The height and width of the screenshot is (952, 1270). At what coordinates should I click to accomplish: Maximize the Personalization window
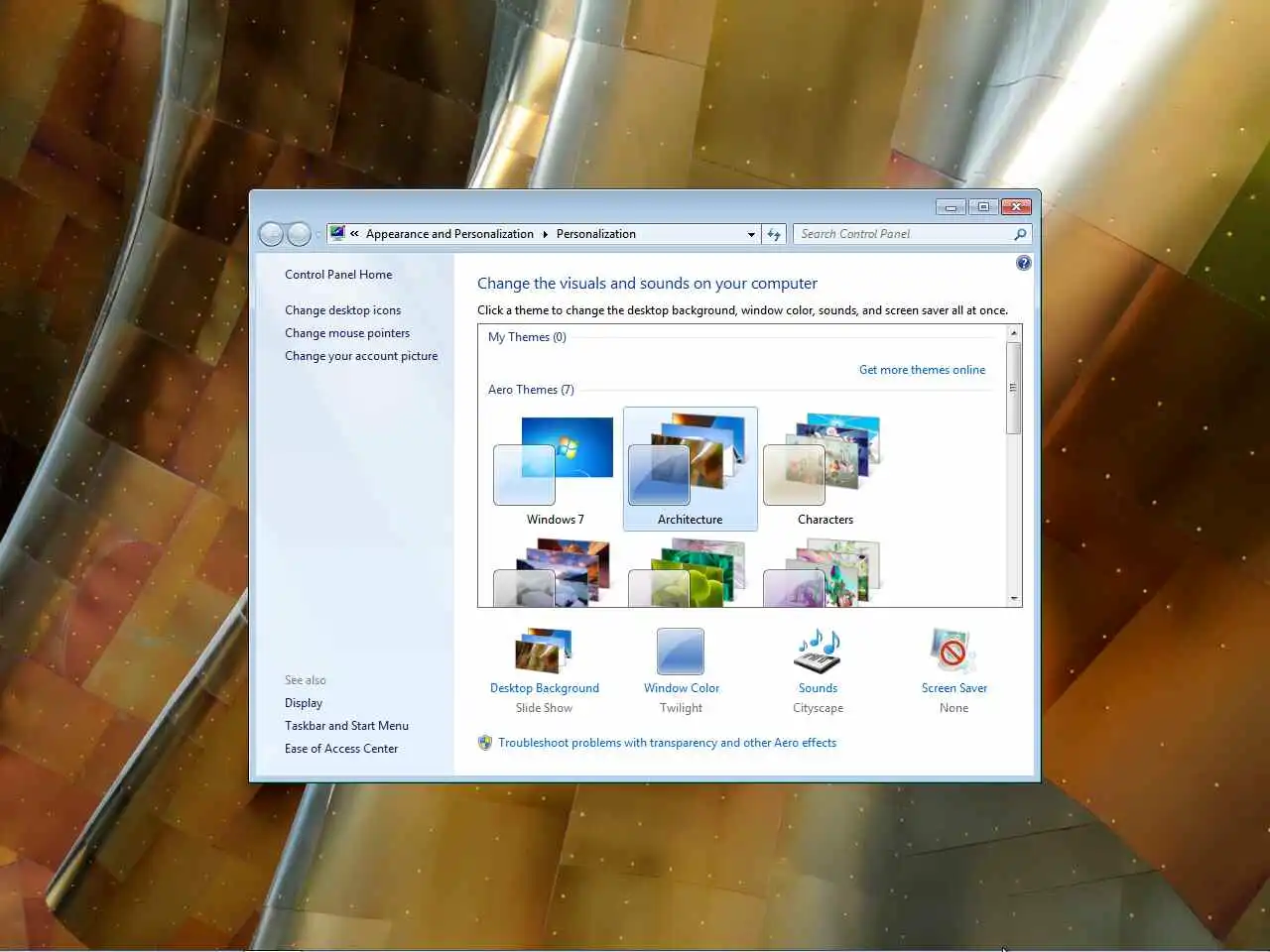pos(983,207)
